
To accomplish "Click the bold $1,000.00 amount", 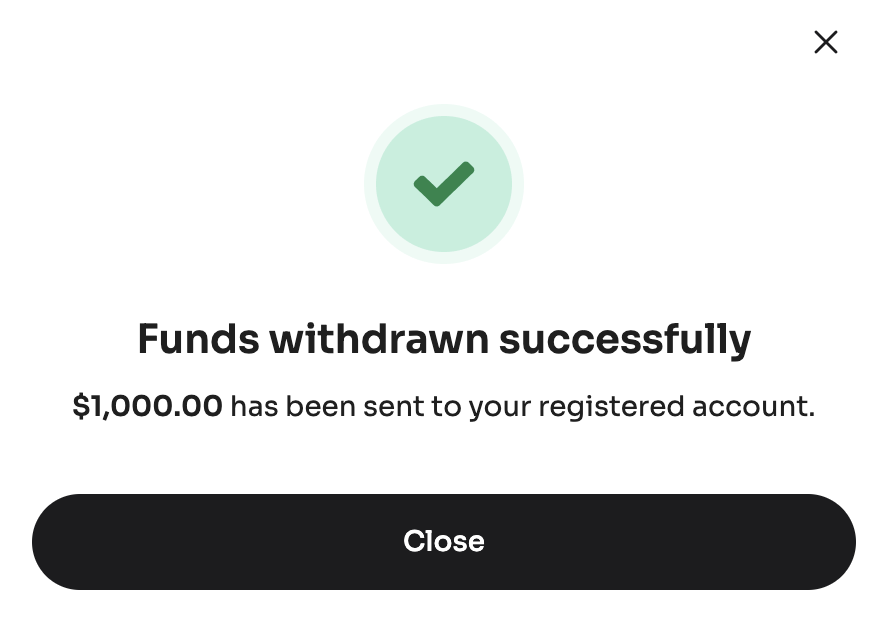I will pyautogui.click(x=147, y=407).
